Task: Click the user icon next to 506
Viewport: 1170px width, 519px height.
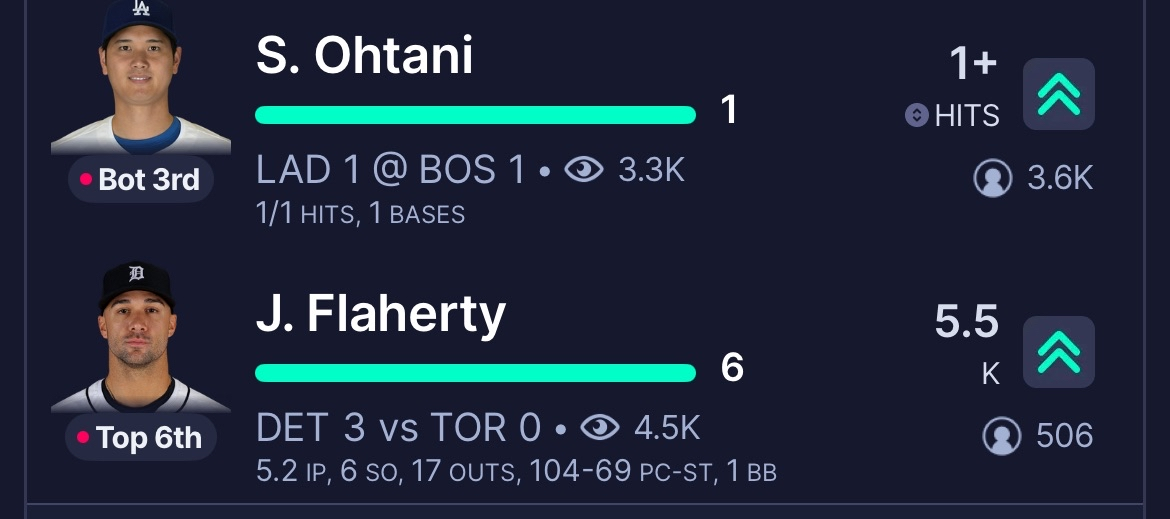Action: [1001, 436]
